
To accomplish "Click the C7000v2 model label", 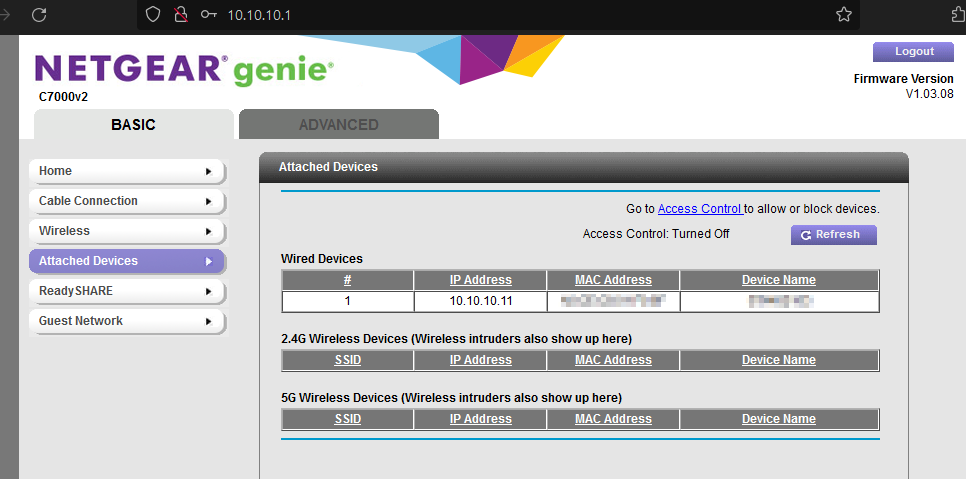I will coord(63,97).
